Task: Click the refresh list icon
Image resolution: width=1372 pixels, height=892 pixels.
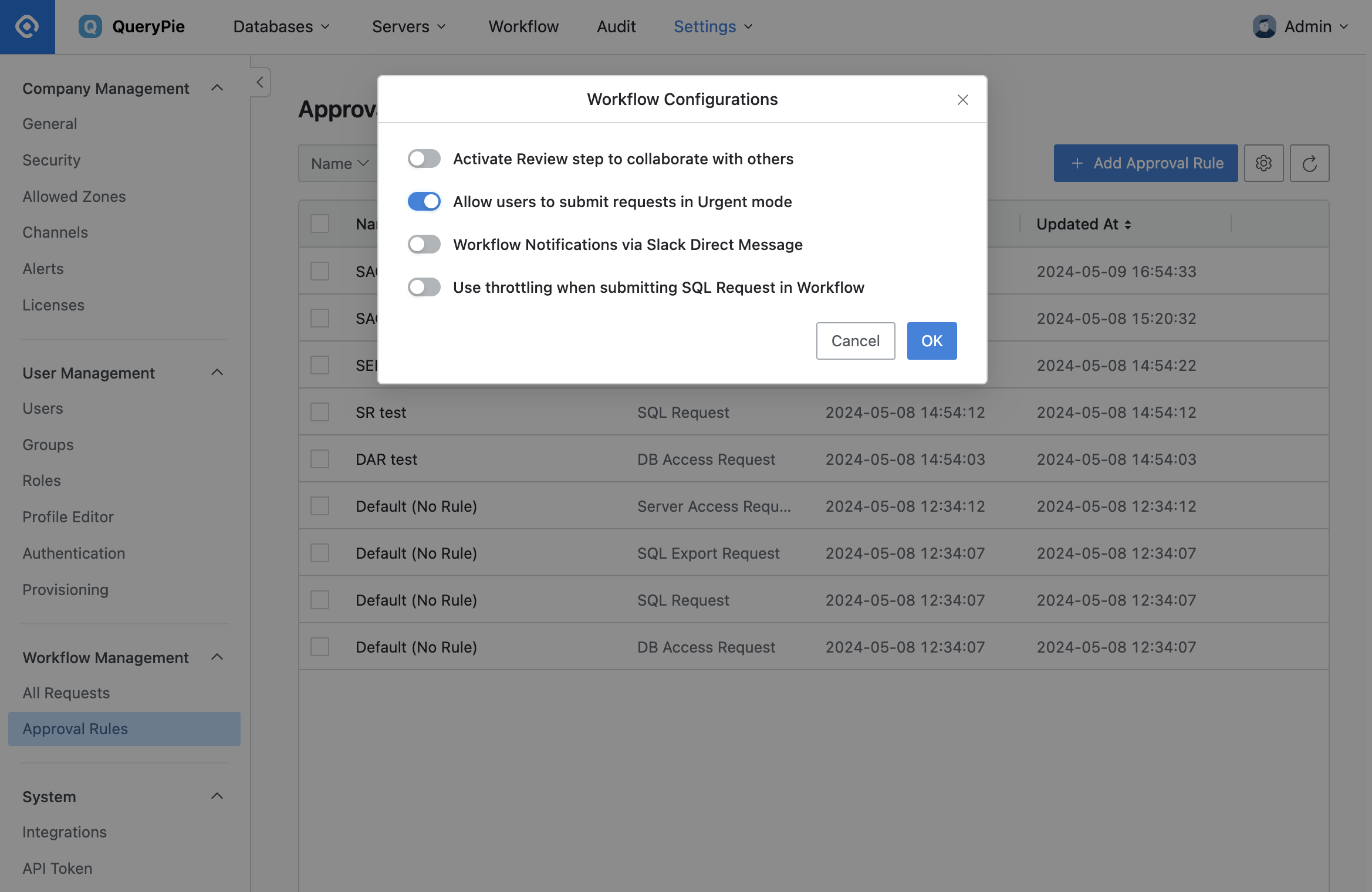Action: pos(1309,163)
